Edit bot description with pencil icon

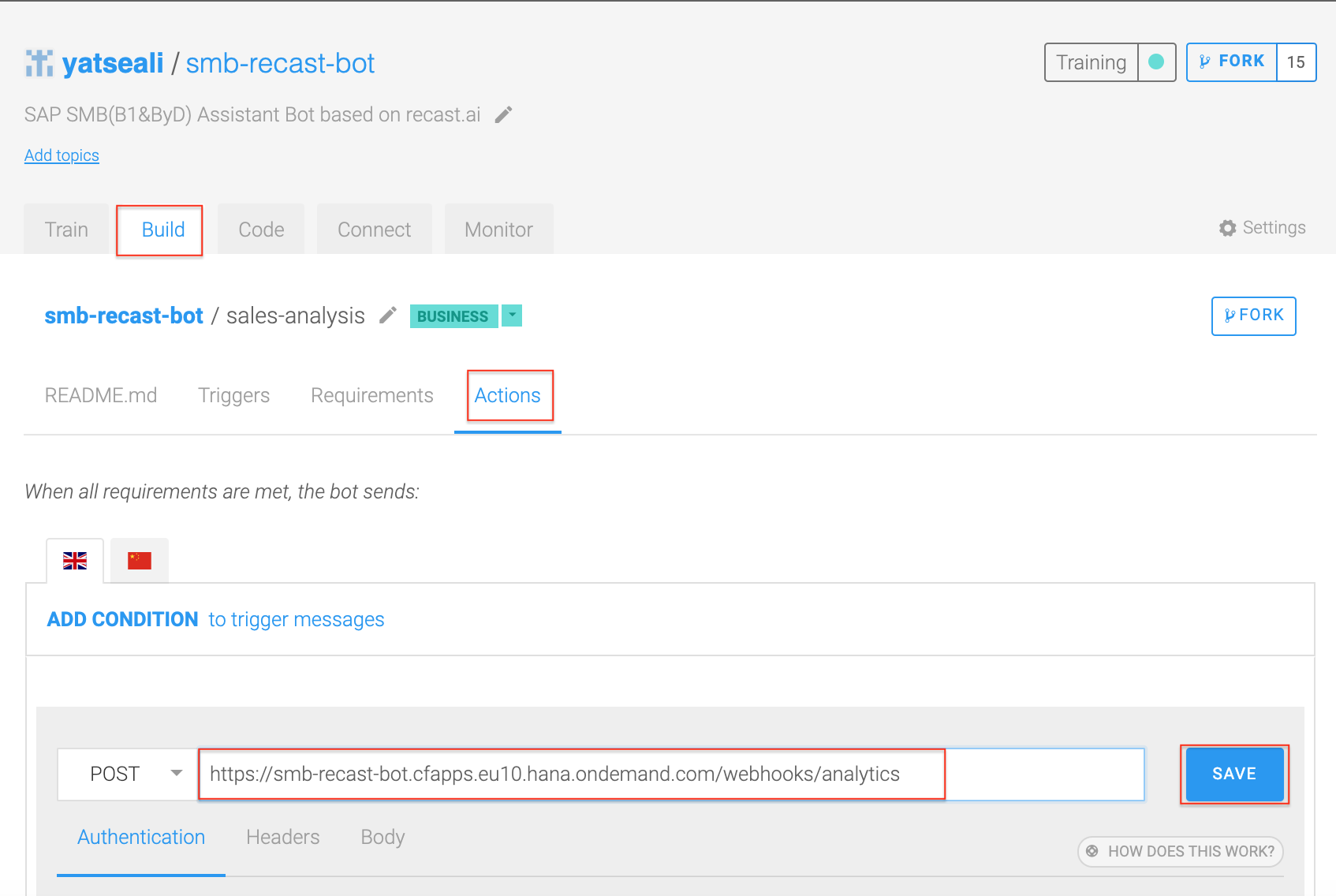coord(503,115)
